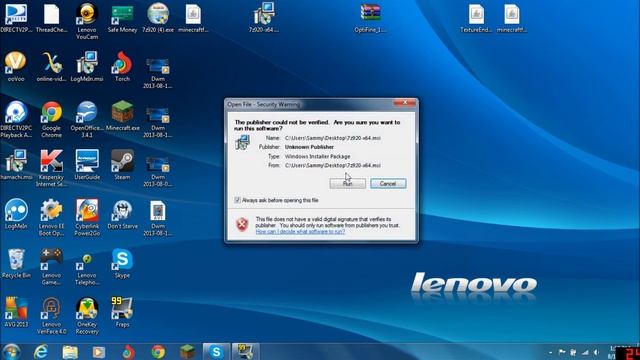Viewport: 640px width, 360px height.
Task: Switch to Skype in the taskbar
Action: point(216,352)
